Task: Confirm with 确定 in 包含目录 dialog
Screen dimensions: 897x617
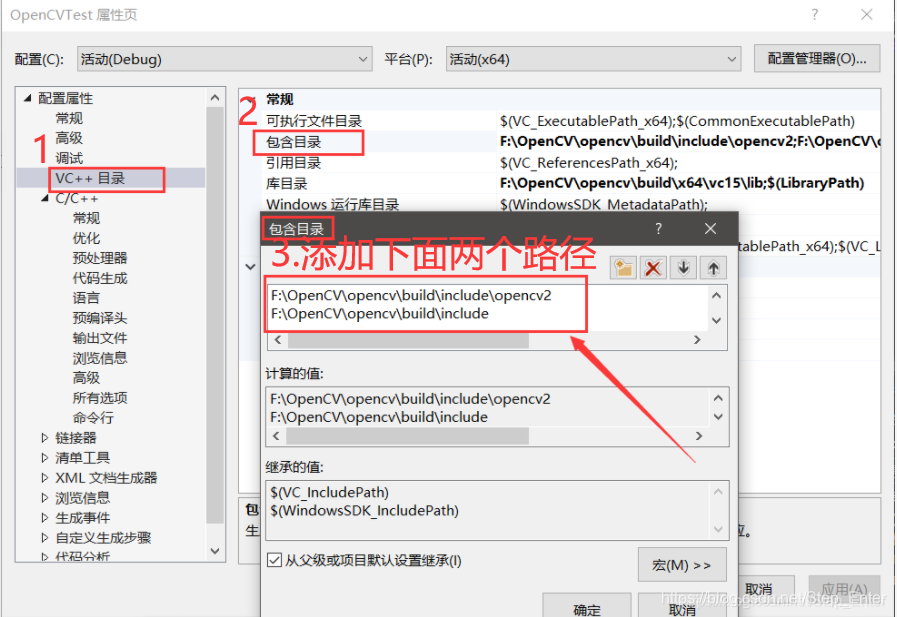Action: 587,607
